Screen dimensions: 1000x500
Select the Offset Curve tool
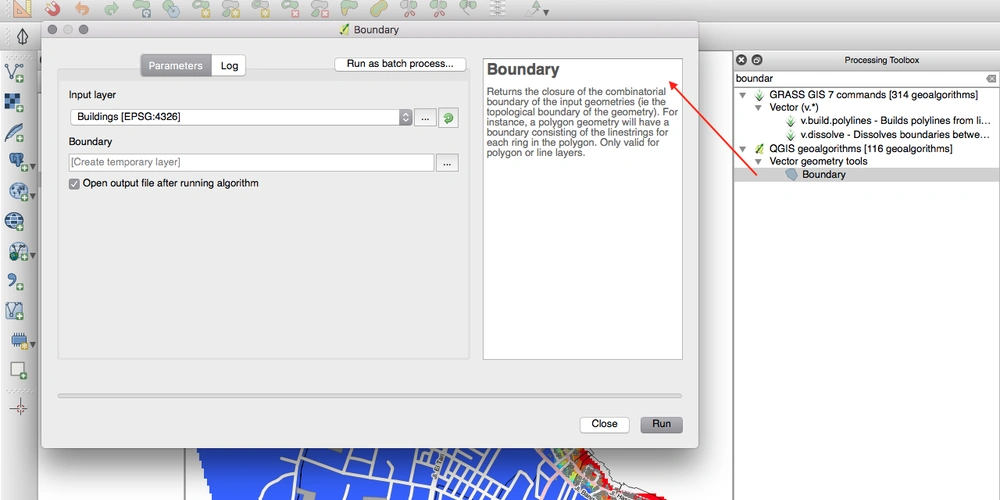379,8
